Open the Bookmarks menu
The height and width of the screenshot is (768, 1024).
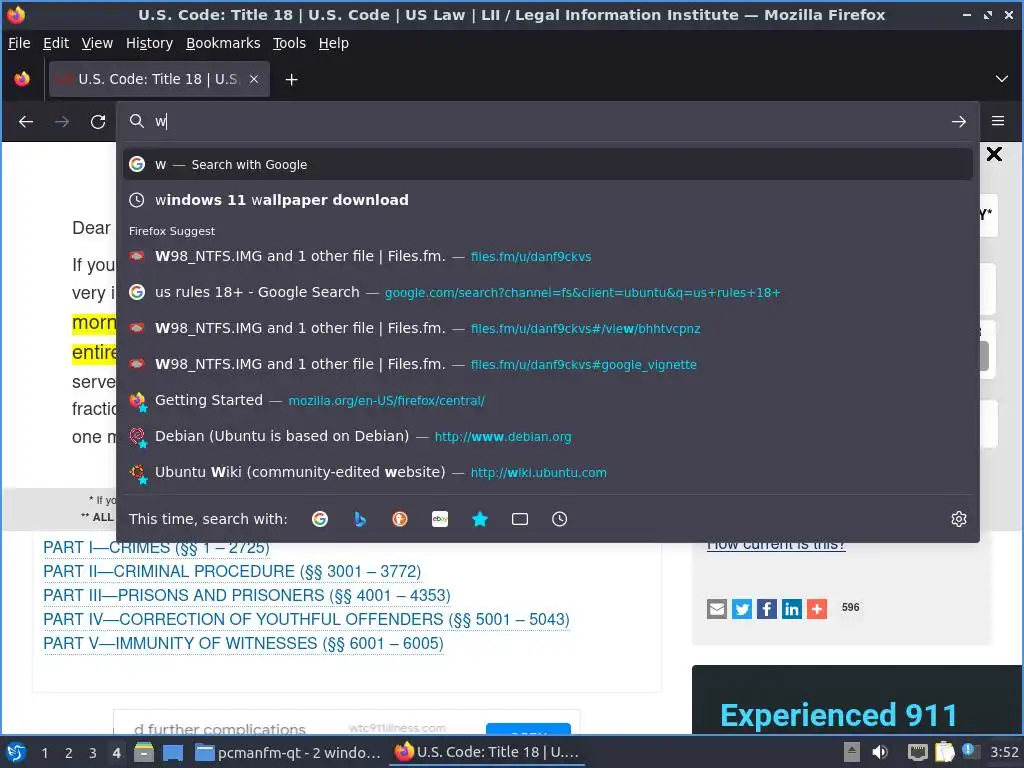coord(223,43)
